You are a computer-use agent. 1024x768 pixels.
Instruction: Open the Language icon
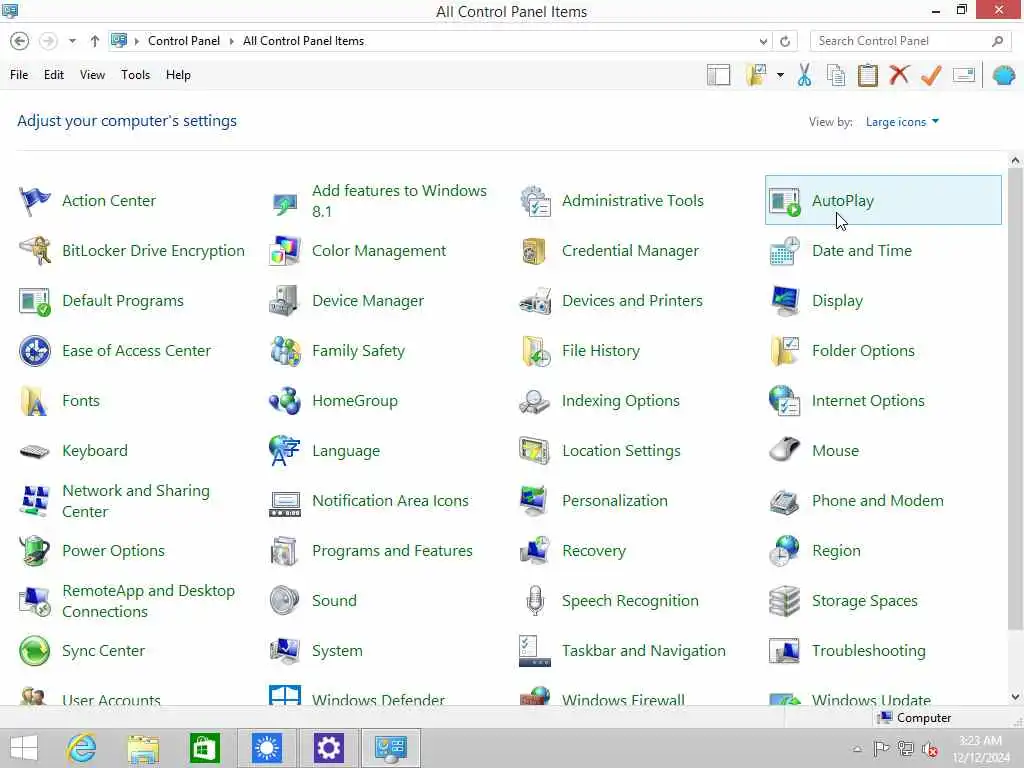[x=285, y=451]
